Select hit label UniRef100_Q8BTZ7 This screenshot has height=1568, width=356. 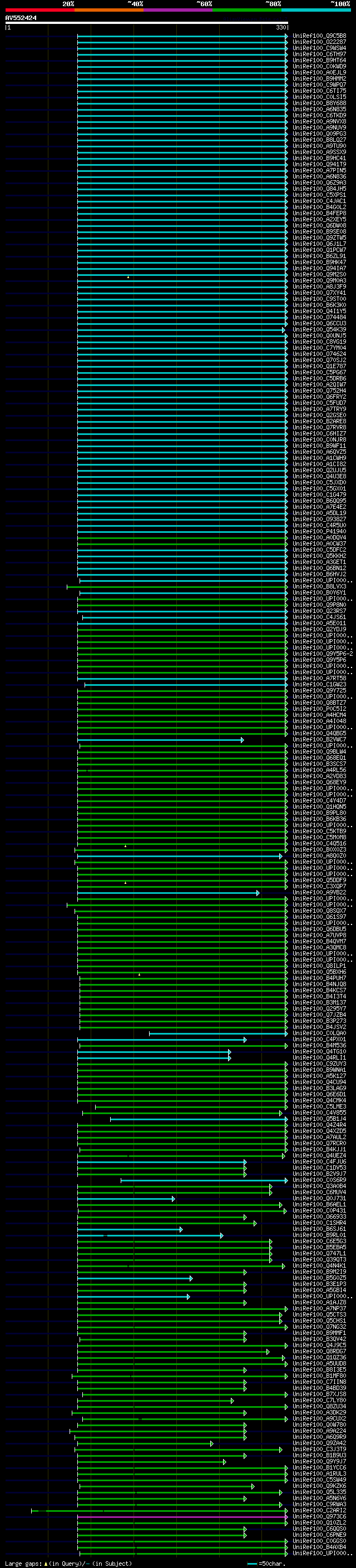[319, 703]
